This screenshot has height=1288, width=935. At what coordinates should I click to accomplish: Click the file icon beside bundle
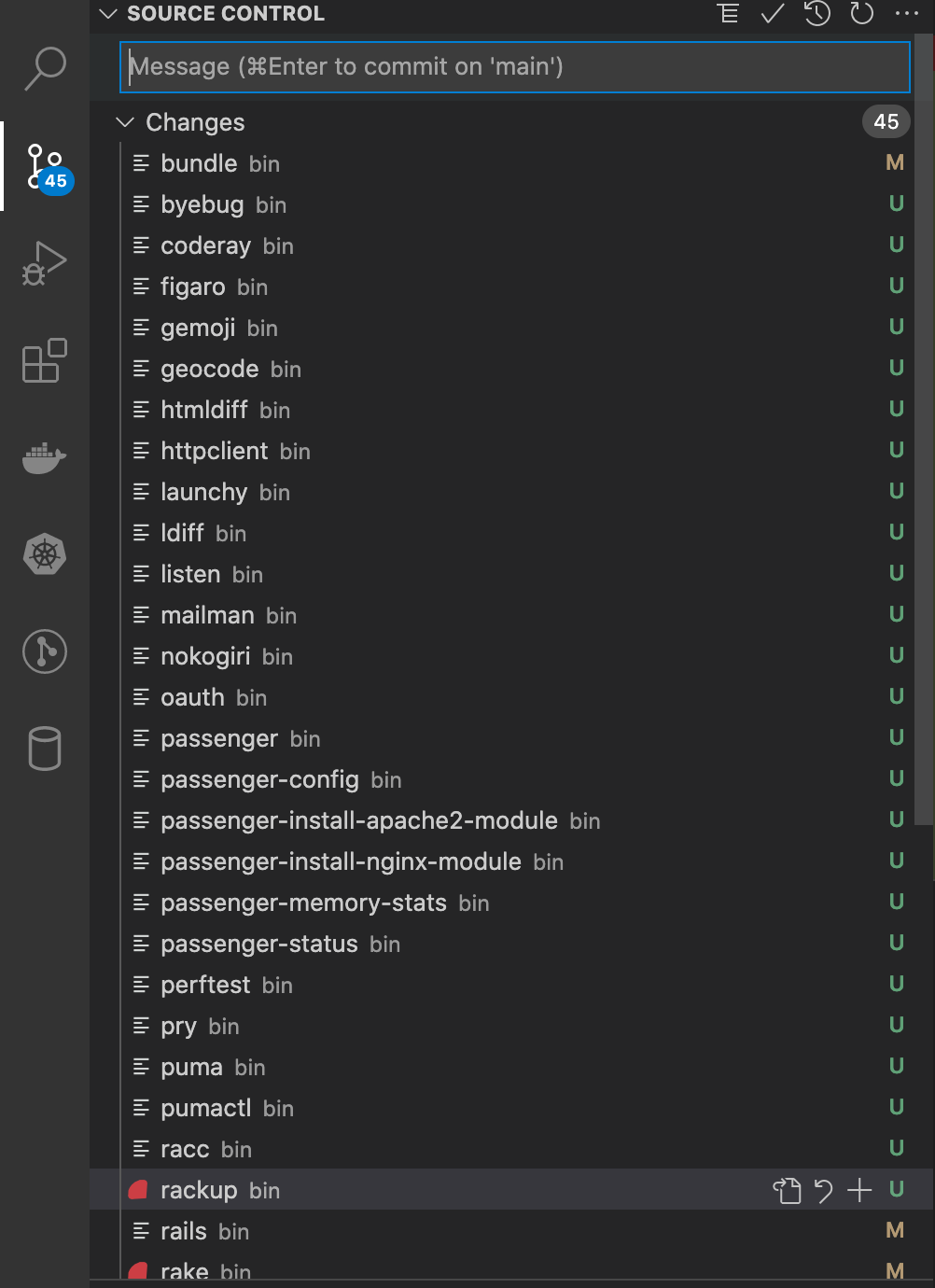141,163
